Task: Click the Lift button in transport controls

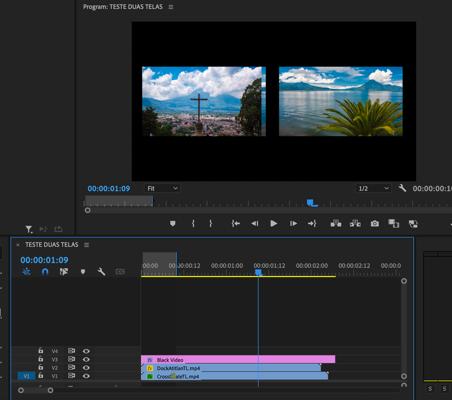Action: pyautogui.click(x=336, y=223)
